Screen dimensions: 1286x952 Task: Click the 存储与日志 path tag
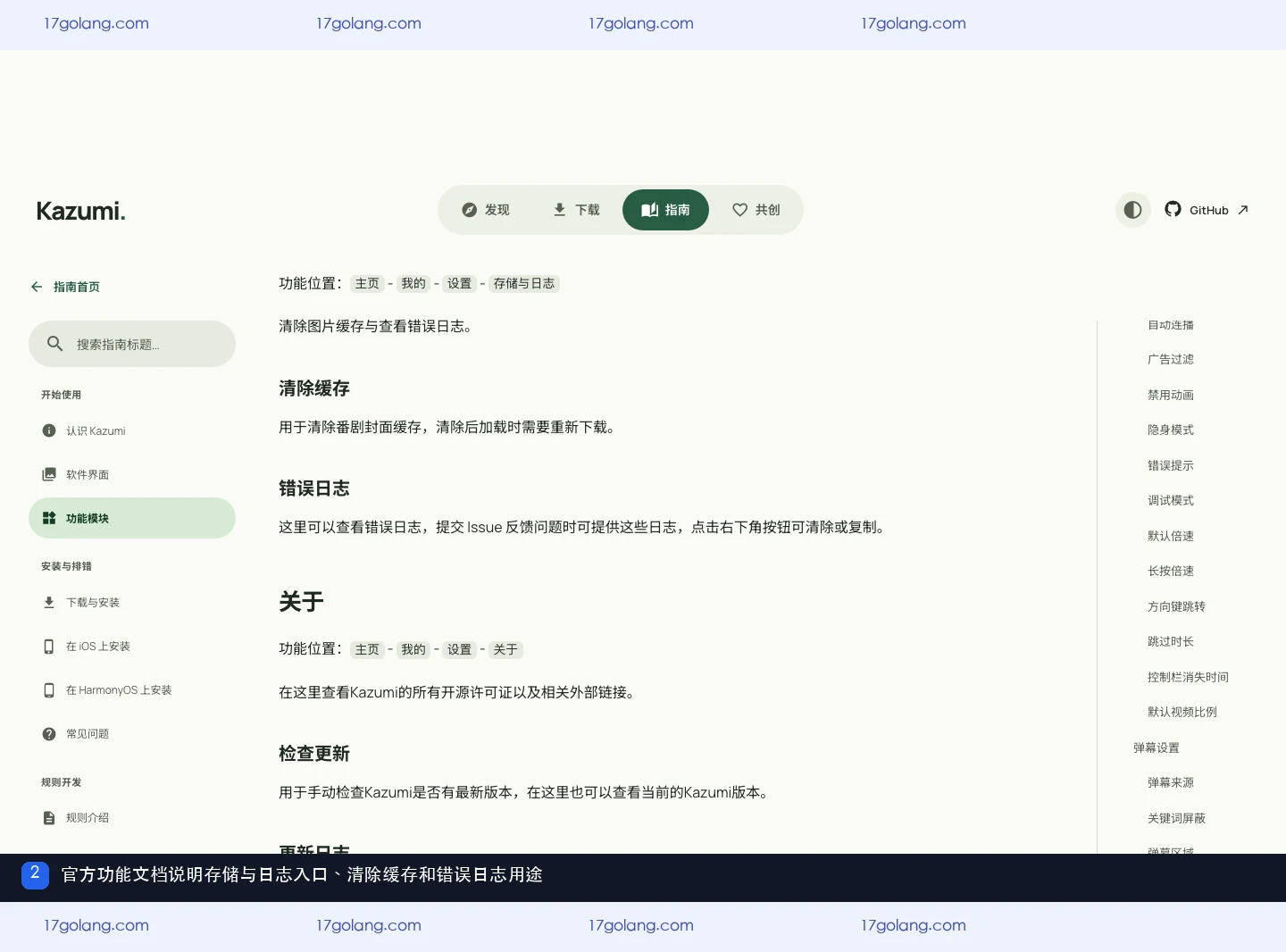point(524,283)
